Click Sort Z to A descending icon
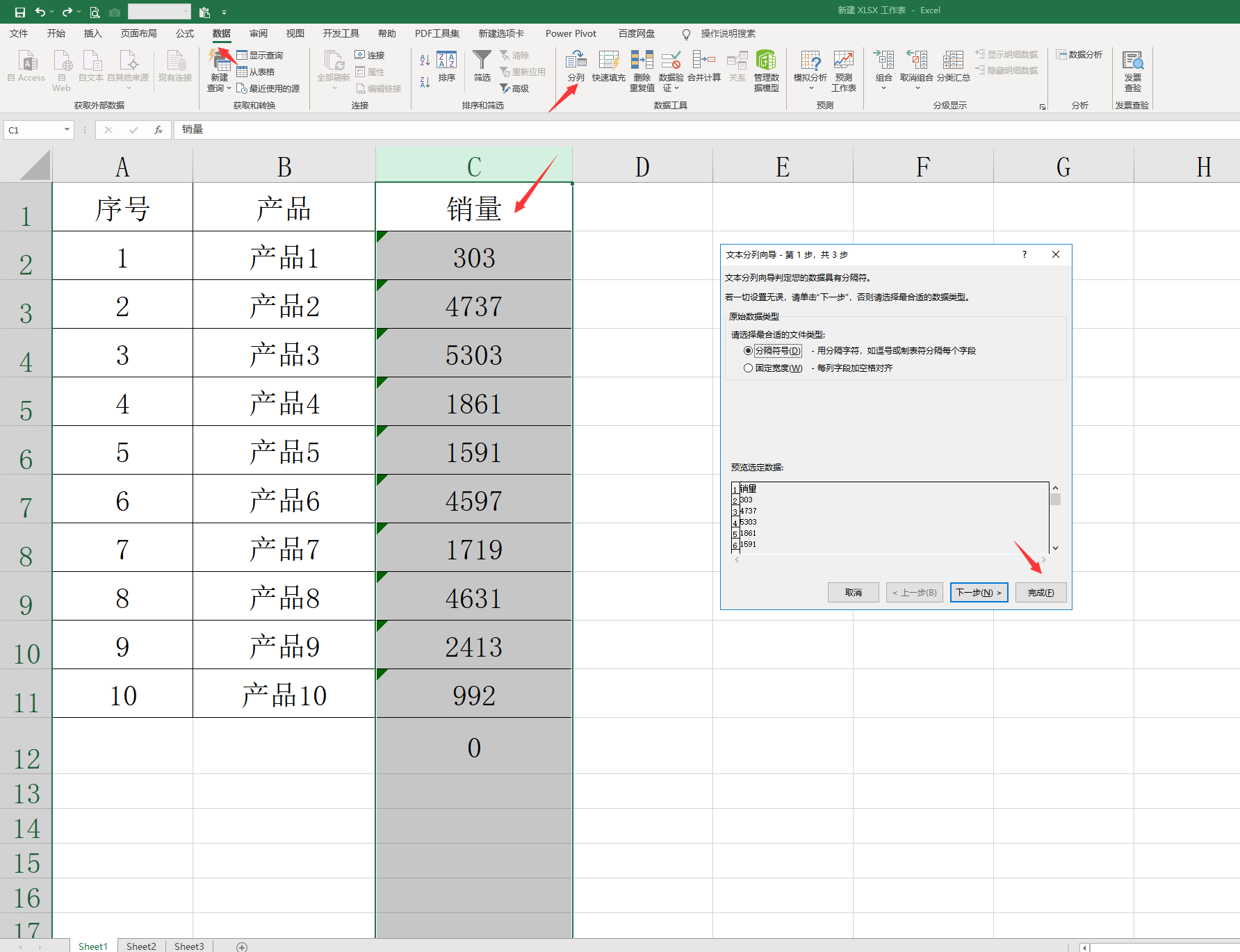The width and height of the screenshot is (1240, 952). point(425,82)
